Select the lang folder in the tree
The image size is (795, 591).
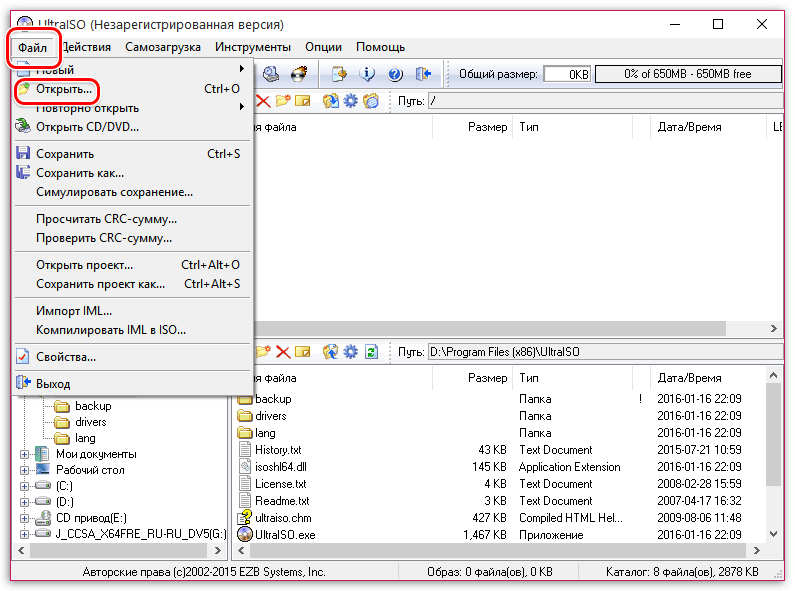click(85, 438)
